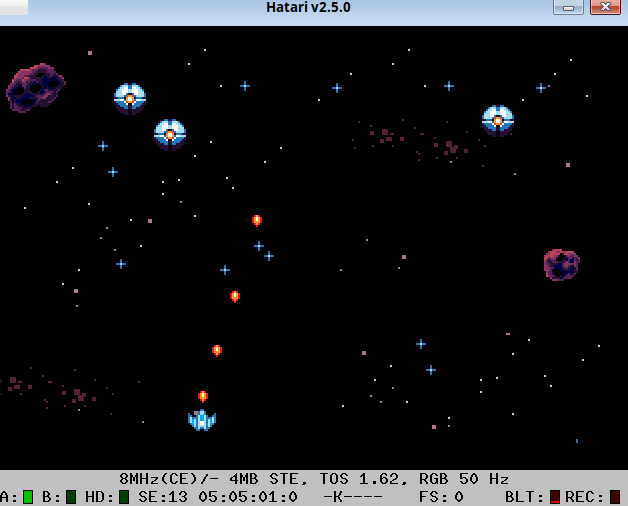This screenshot has height=506, width=628.
Task: Click the lone enemy orb above the small asteroid
Action: (498, 121)
